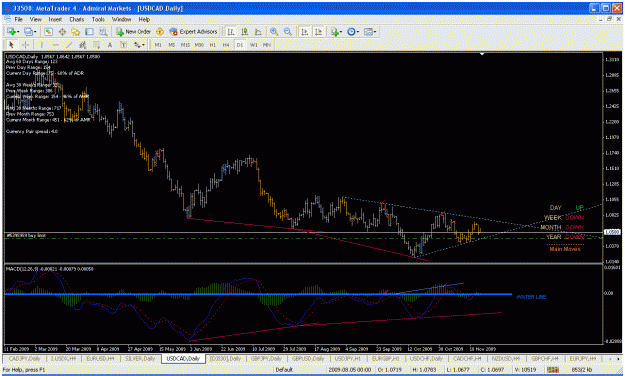
Task: Click the New Order button
Action: [134, 32]
